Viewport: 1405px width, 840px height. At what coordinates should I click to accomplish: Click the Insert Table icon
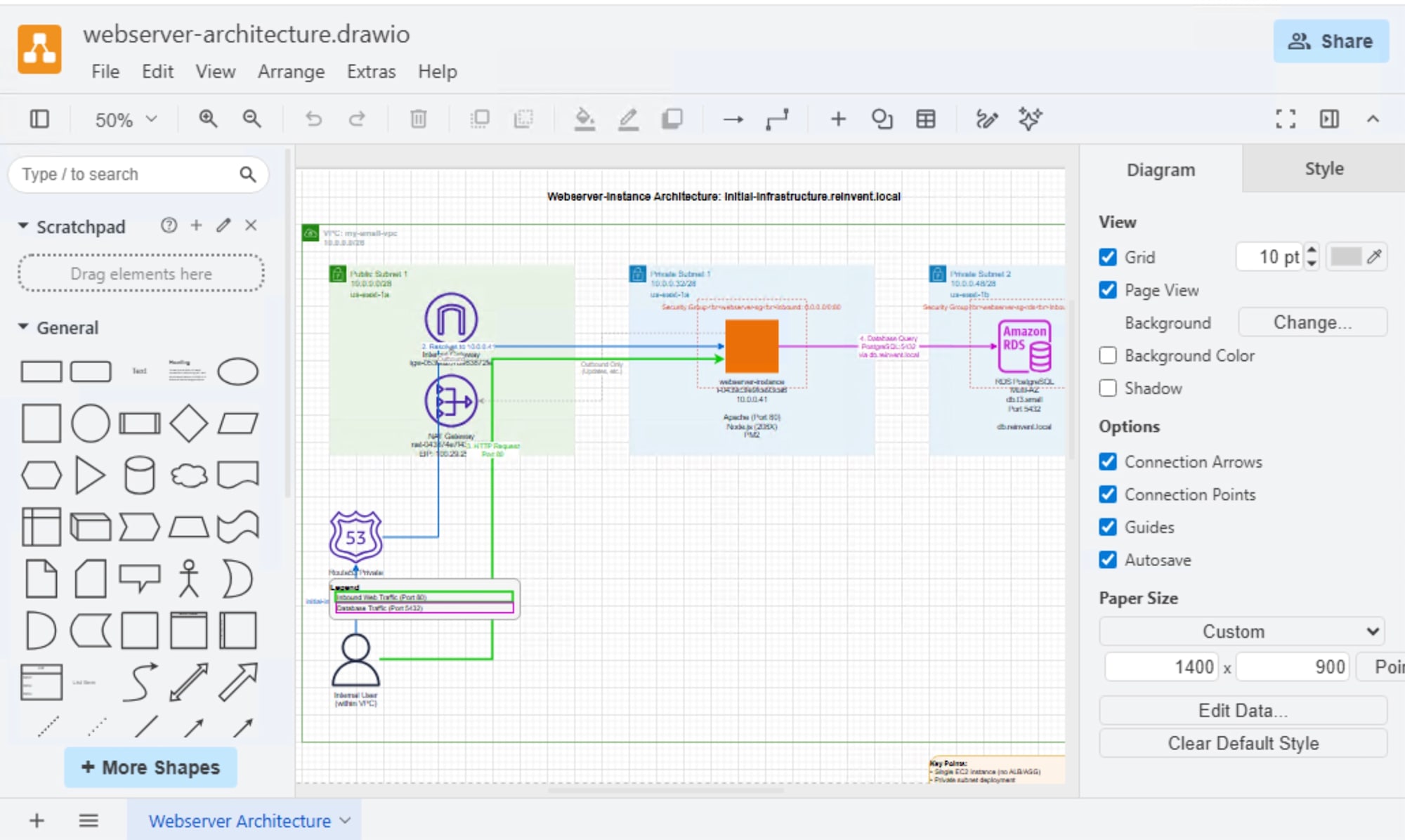coord(925,119)
